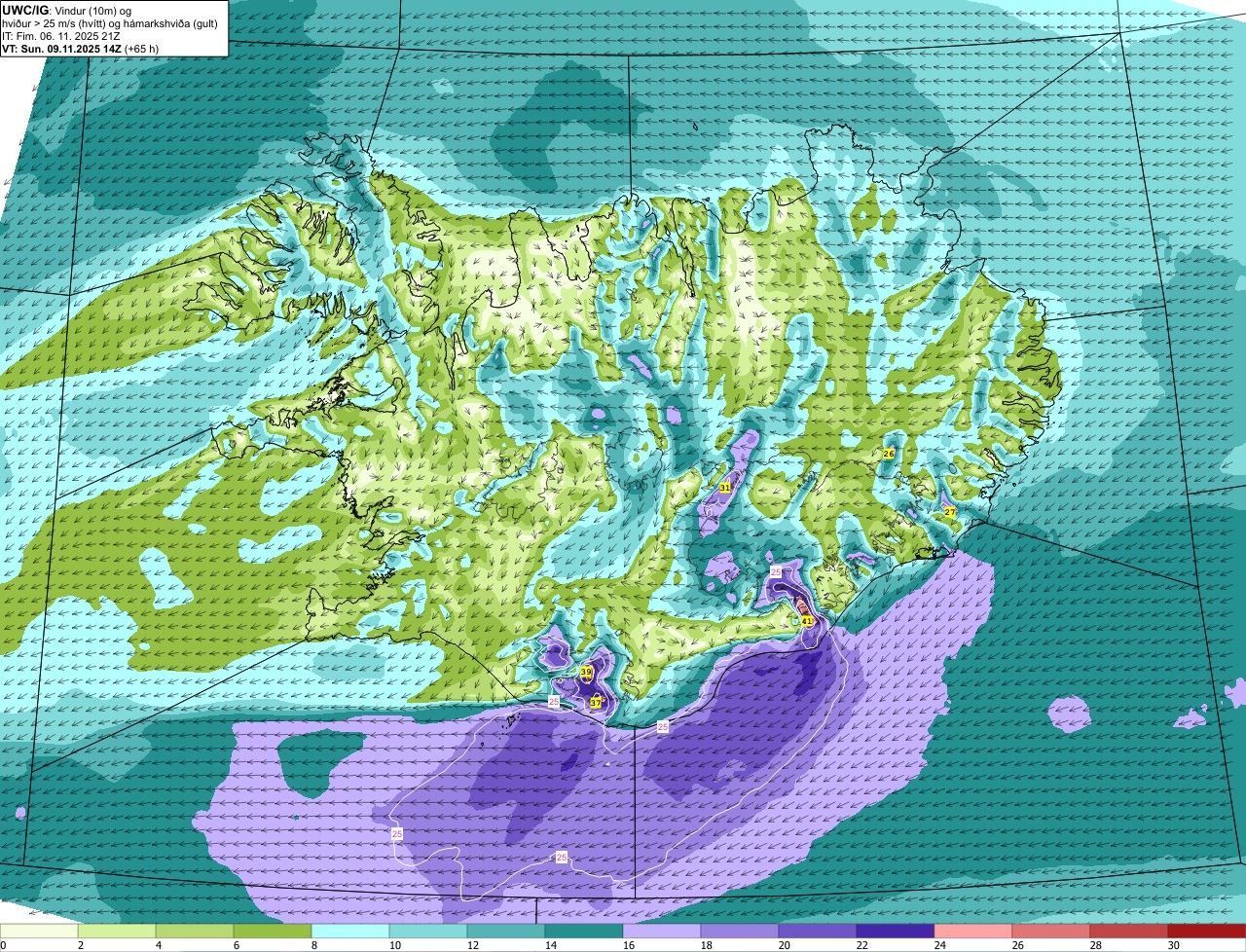Pick the 20–22 m/s violet legend swatch
The width and height of the screenshot is (1246, 952).
pos(818,931)
